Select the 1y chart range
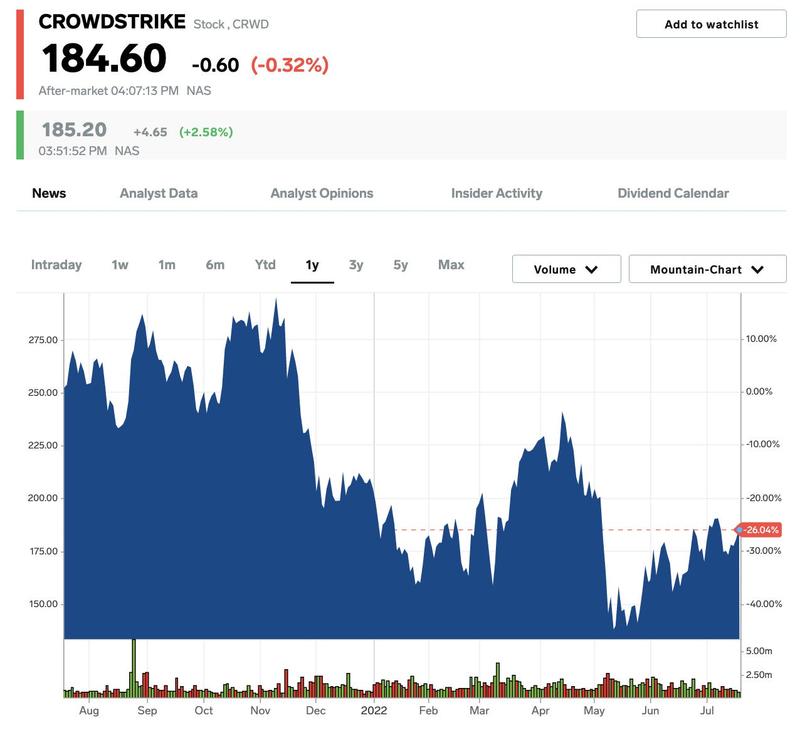This screenshot has width=800, height=744. pyautogui.click(x=312, y=265)
